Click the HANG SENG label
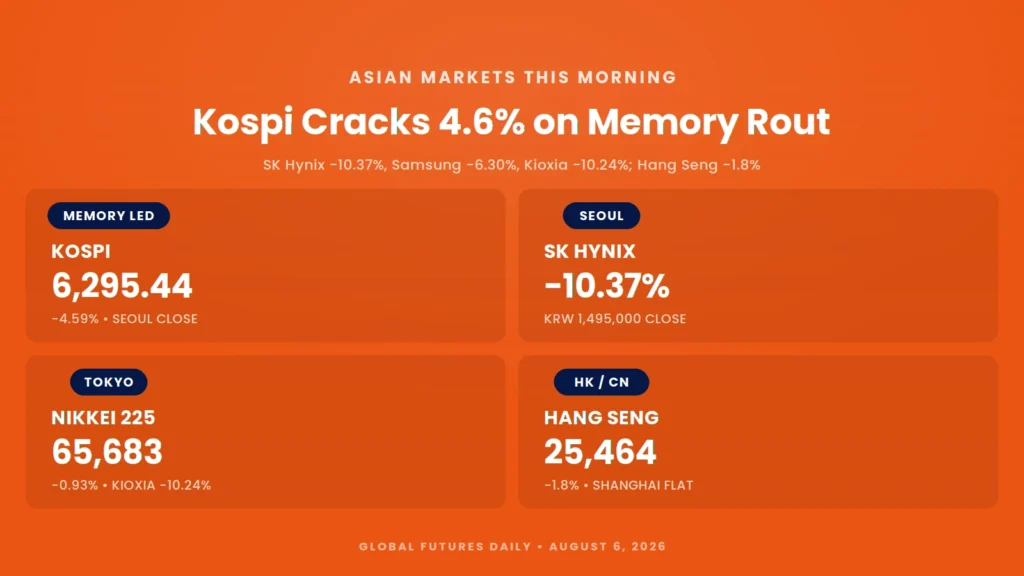The height and width of the screenshot is (576, 1024). point(601,418)
